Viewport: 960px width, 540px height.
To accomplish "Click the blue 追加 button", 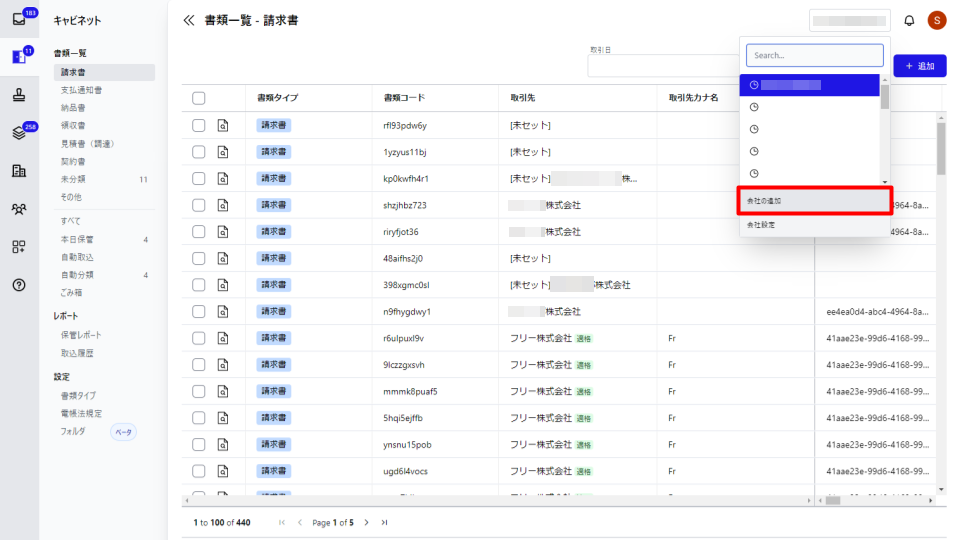I will pyautogui.click(x=920, y=66).
